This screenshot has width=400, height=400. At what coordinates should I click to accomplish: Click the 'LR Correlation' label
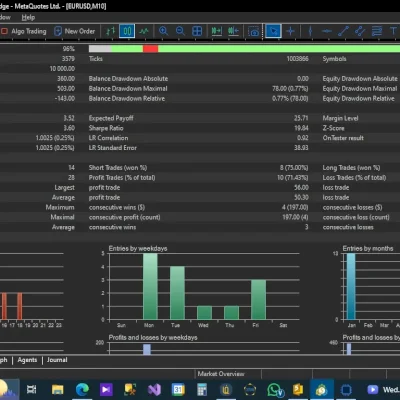click(x=108, y=138)
